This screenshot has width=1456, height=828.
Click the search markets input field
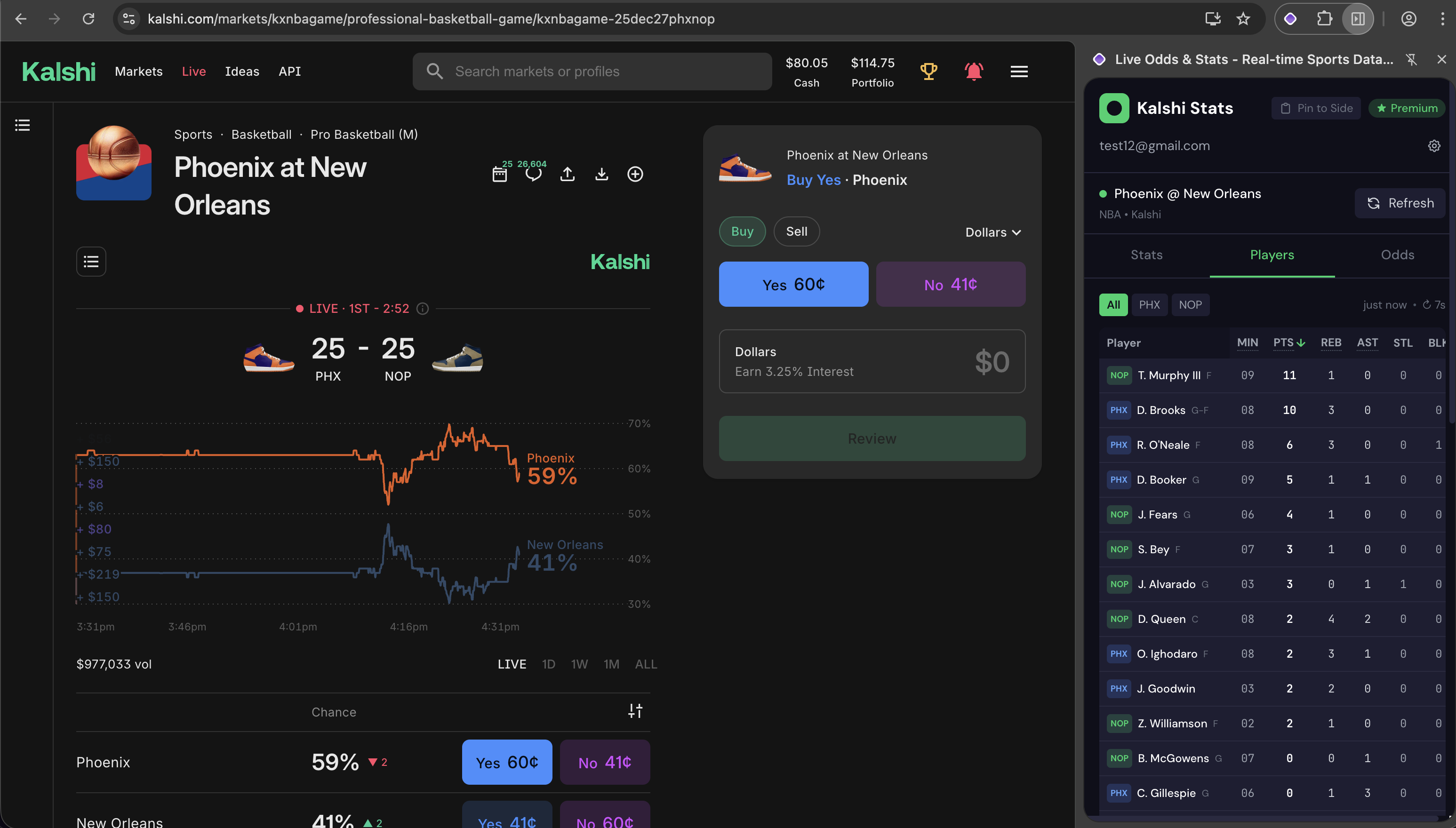tap(592, 71)
